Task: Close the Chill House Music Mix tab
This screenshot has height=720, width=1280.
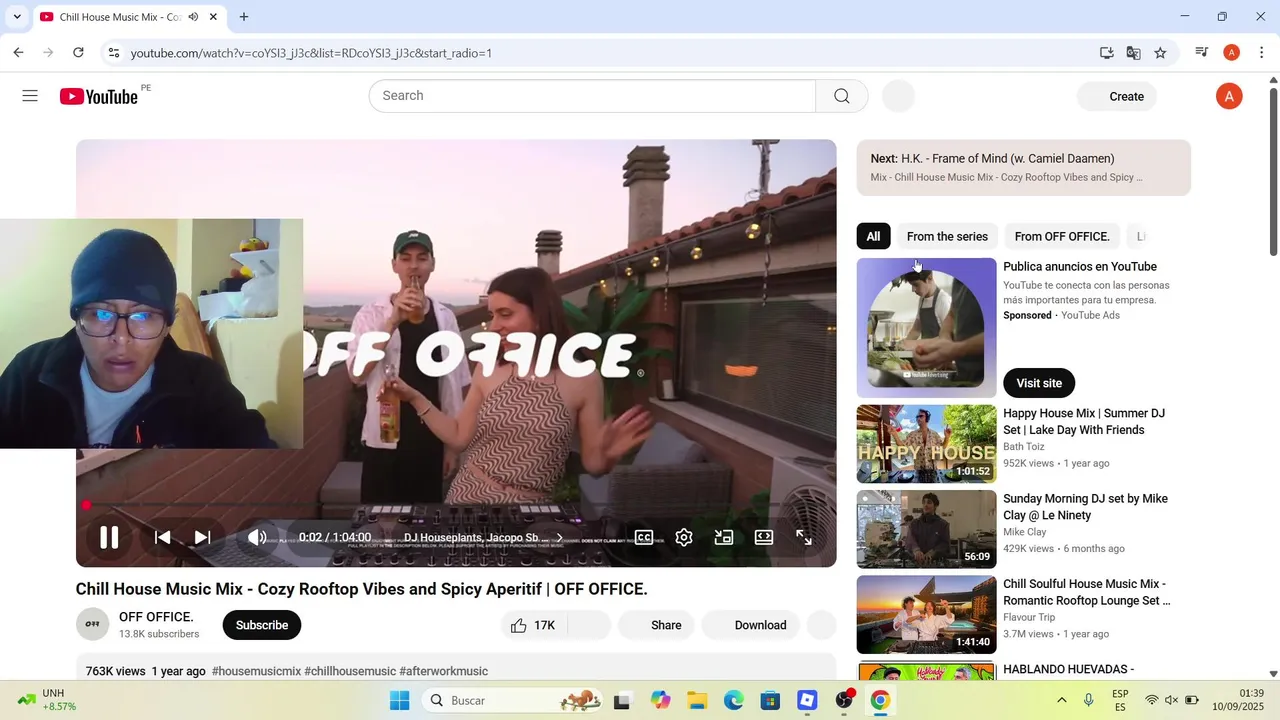Action: pyautogui.click(x=213, y=17)
